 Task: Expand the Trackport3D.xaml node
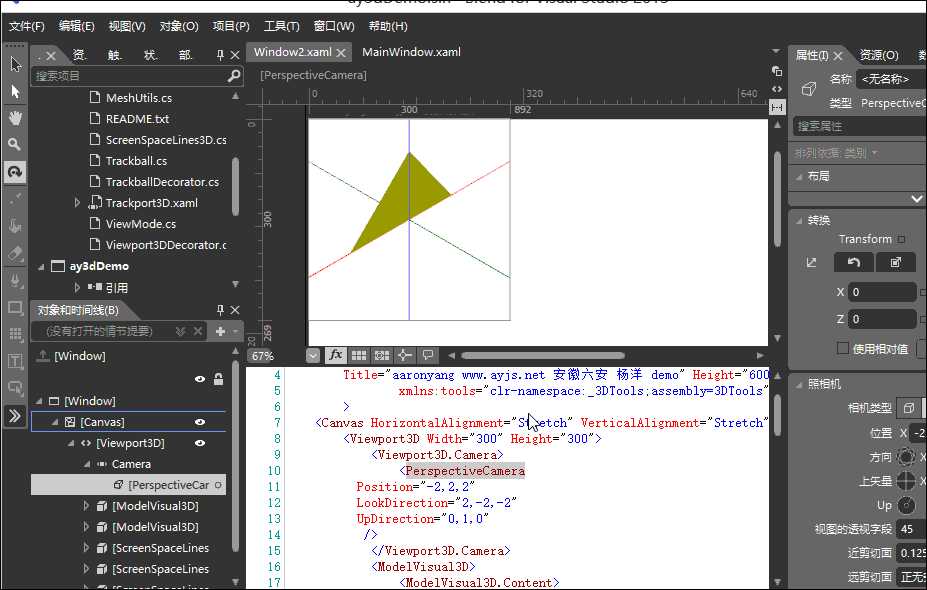tap(77, 203)
